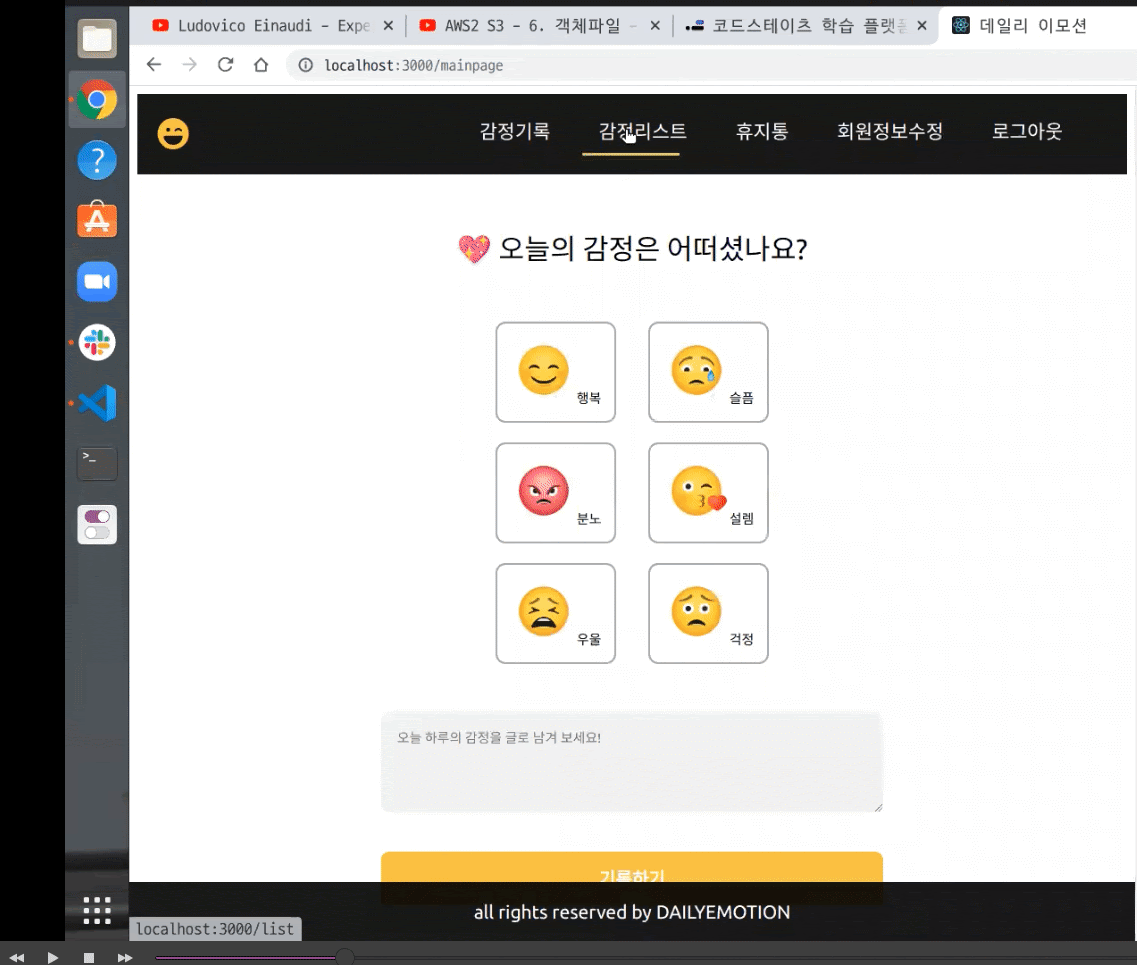Select the 행복 happy emotion card

coord(555,372)
